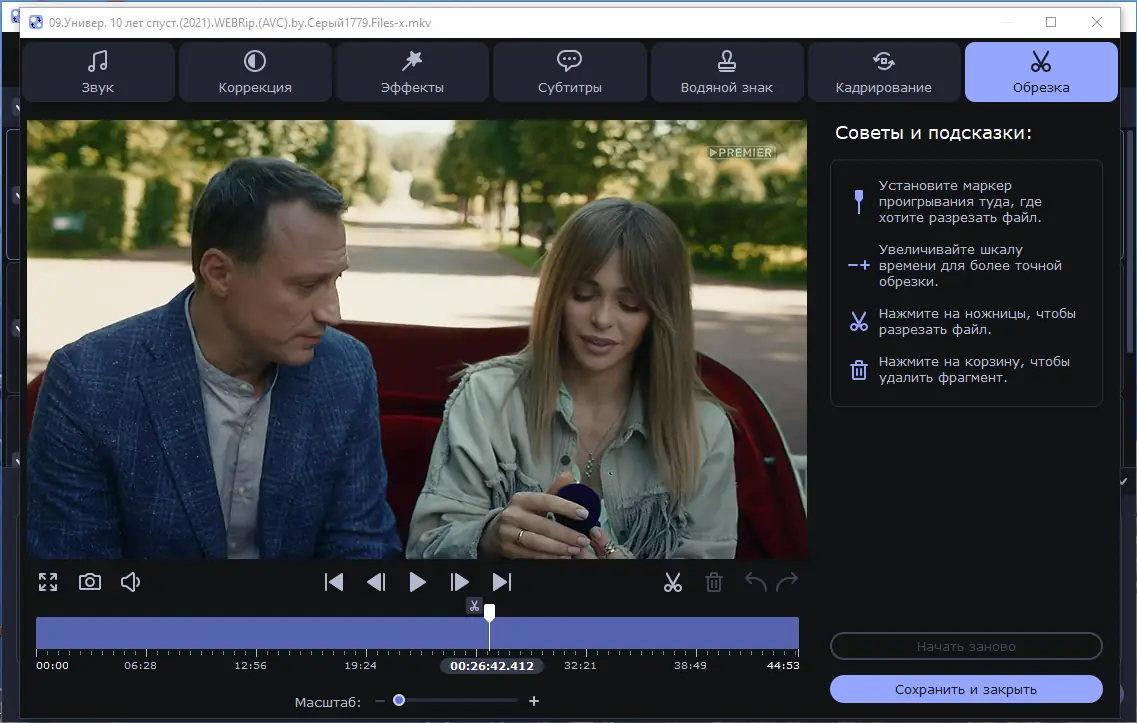The height and width of the screenshot is (723, 1137).
Task: Decrease timeline scale with minus
Action: [380, 701]
